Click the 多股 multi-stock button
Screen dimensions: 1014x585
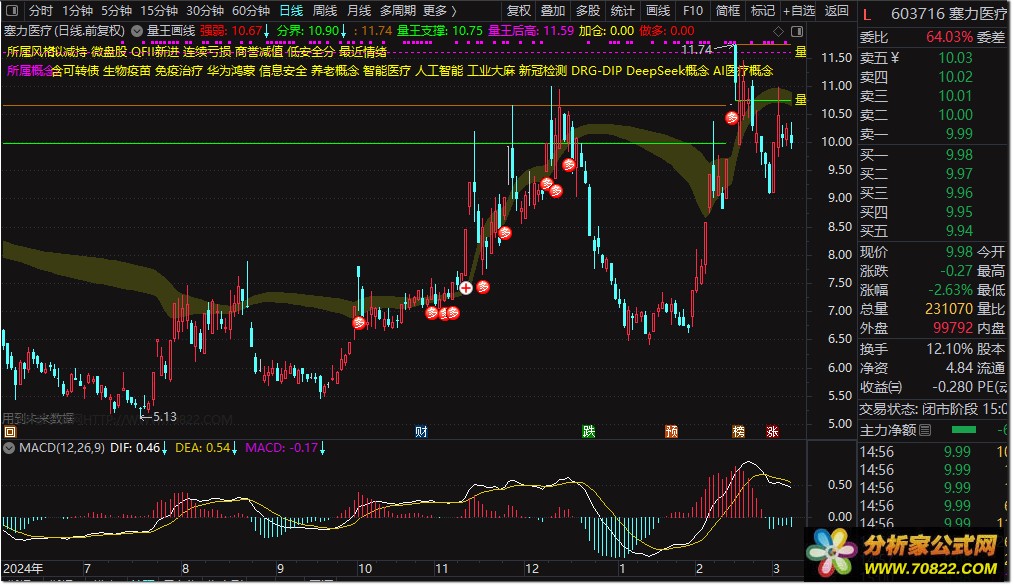(588, 11)
